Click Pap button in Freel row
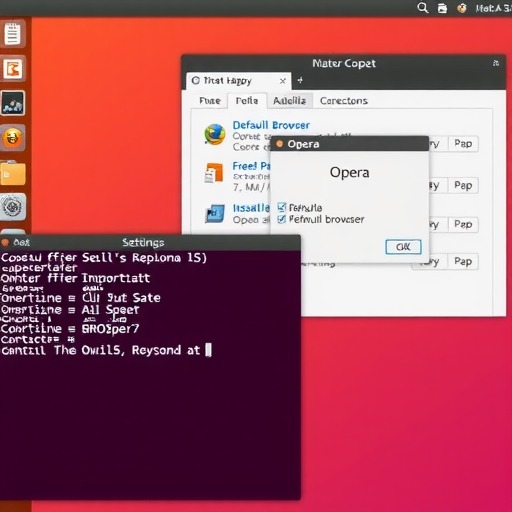Viewport: 512px width, 512px height. [463, 185]
